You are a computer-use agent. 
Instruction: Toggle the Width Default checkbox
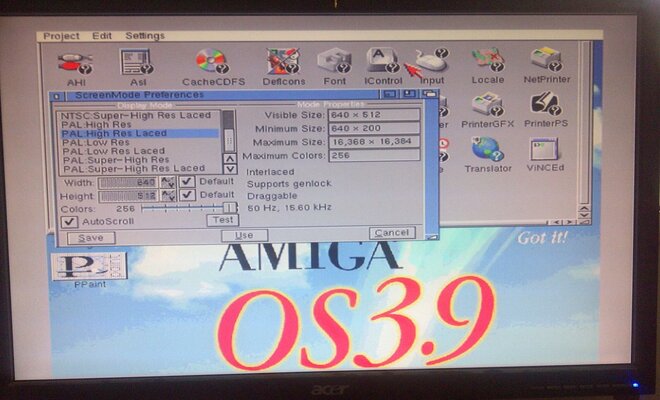pos(187,181)
